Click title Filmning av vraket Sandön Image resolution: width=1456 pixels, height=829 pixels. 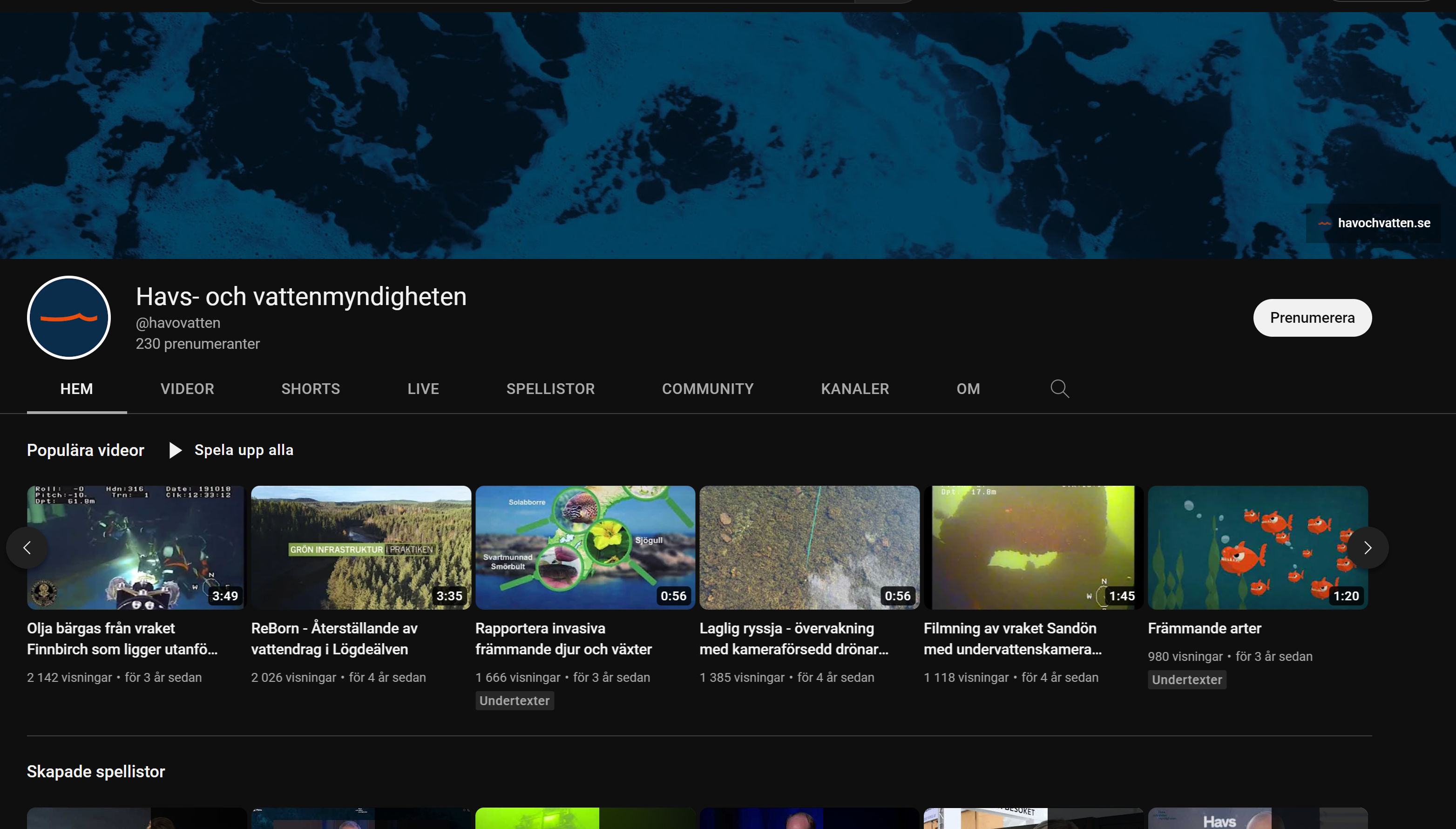point(1013,639)
